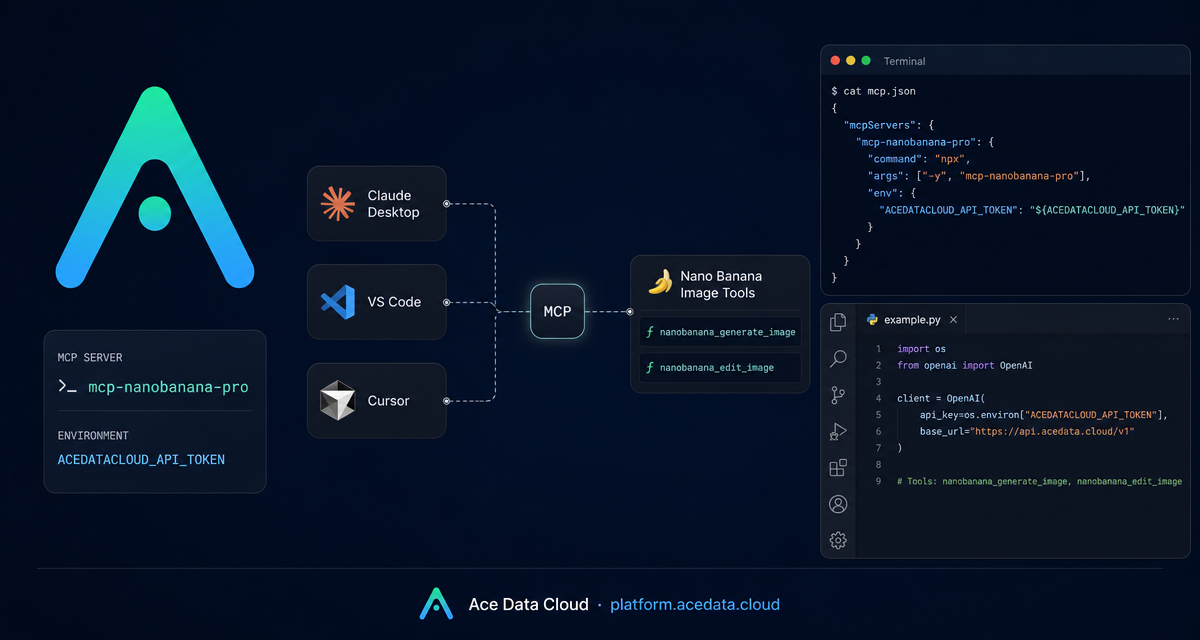Image resolution: width=1200 pixels, height=640 pixels.
Task: Click the Ace Data Cloud footer text
Action: [528, 604]
